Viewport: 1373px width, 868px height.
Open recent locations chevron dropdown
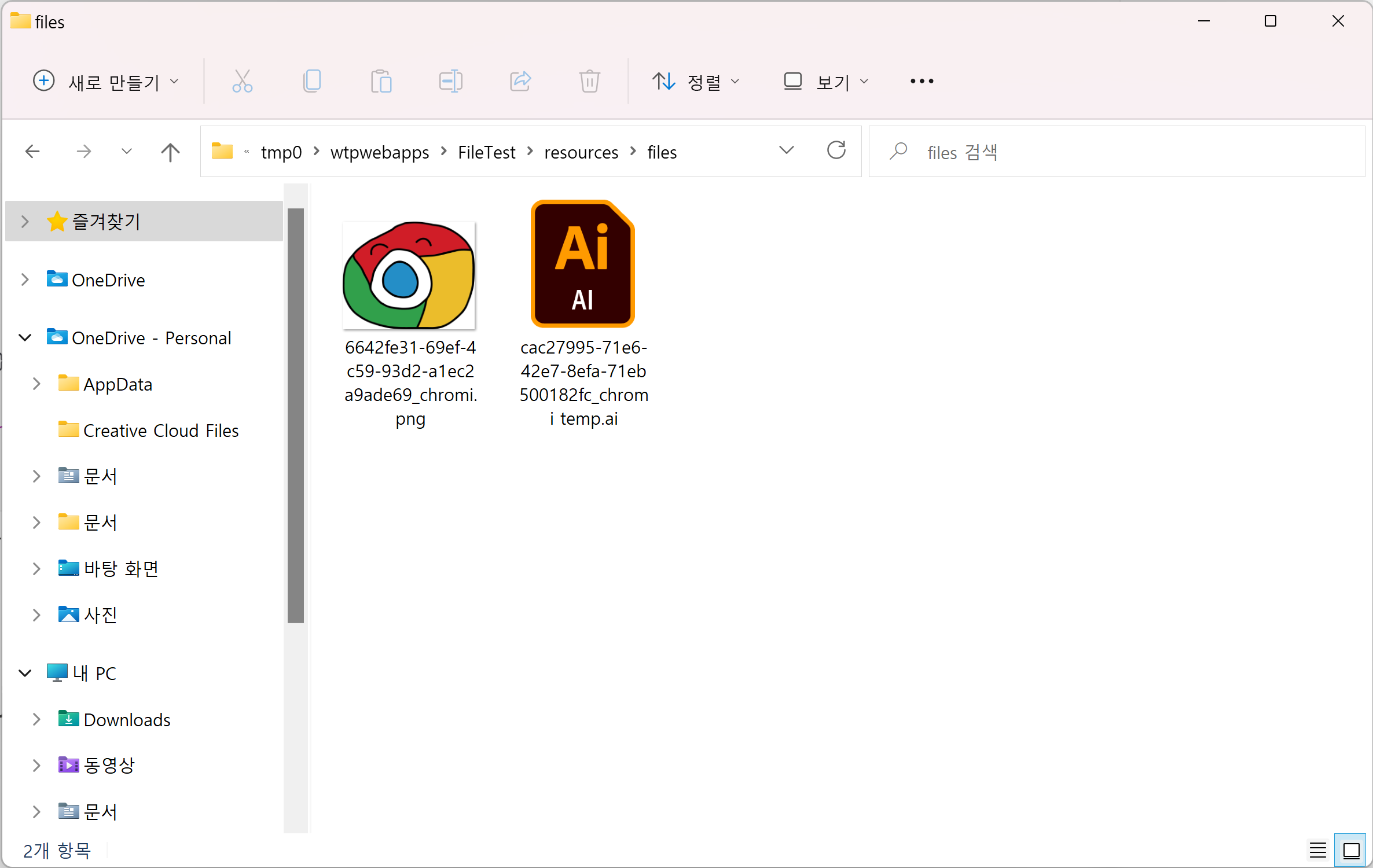[127, 152]
